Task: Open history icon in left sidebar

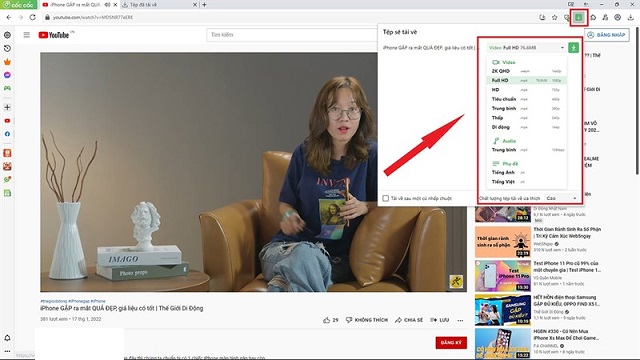Action: coord(7,48)
